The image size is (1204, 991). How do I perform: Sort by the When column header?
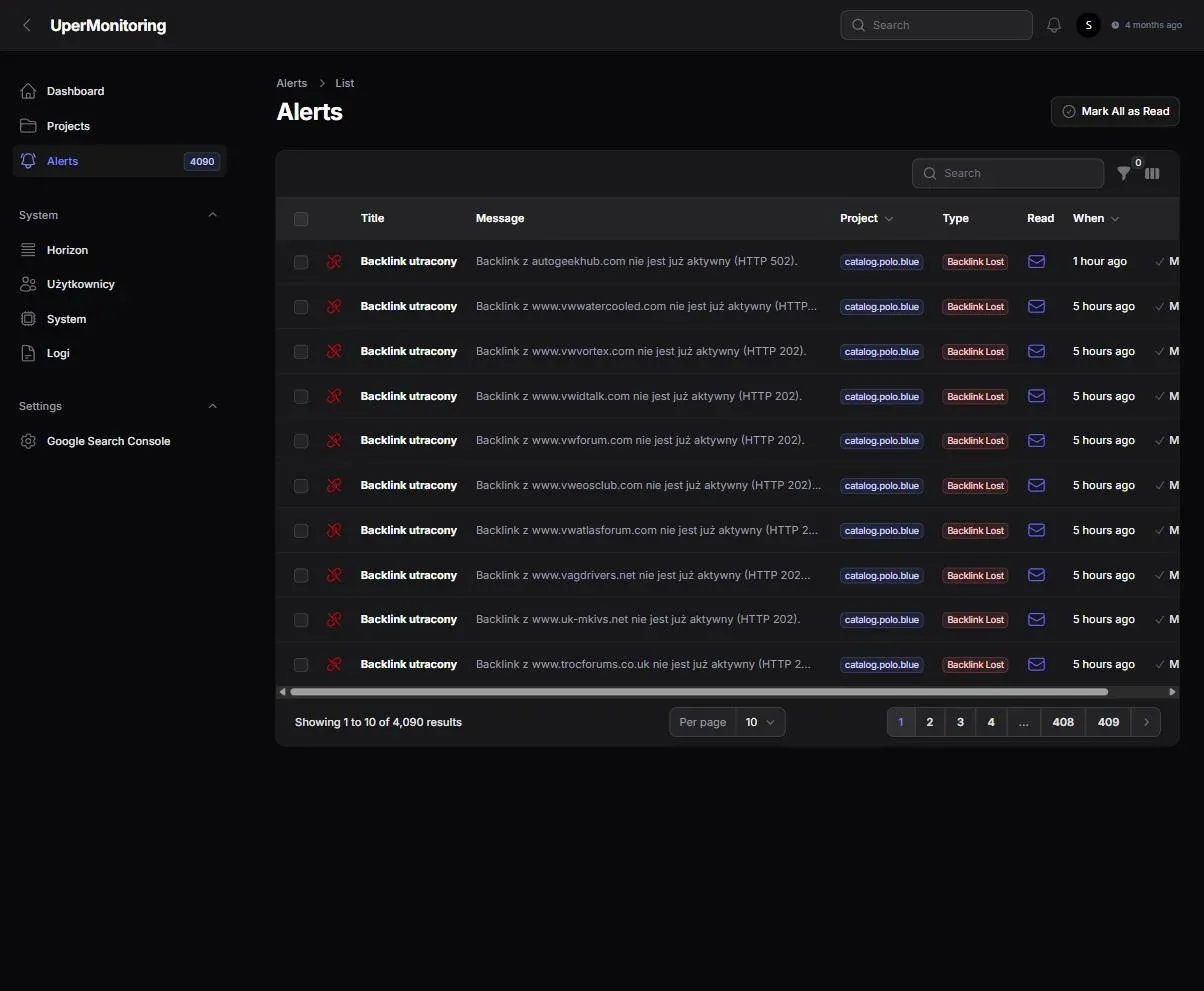click(1096, 218)
